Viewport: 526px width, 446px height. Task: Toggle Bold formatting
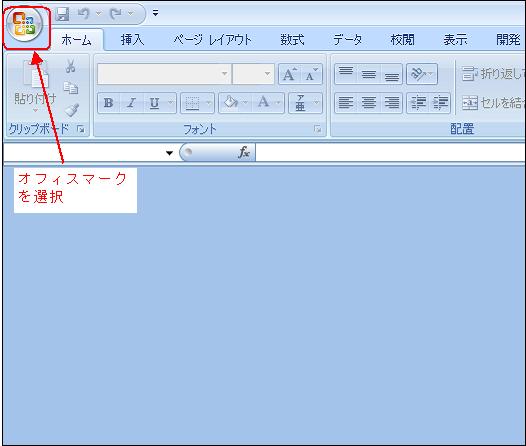[108, 103]
